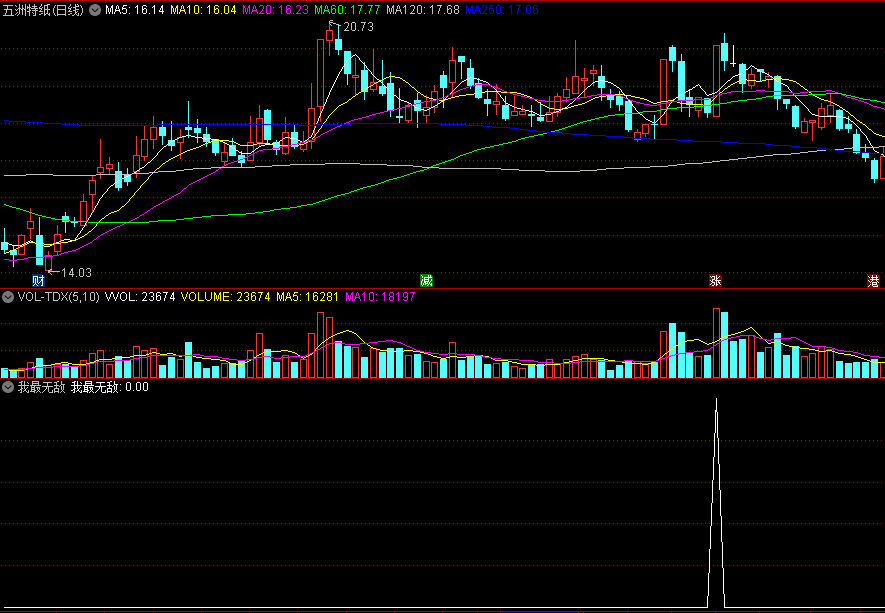Open the VOL-TDX indicator dropdown arrow
Screen dimensions: 885x613
tap(8, 297)
